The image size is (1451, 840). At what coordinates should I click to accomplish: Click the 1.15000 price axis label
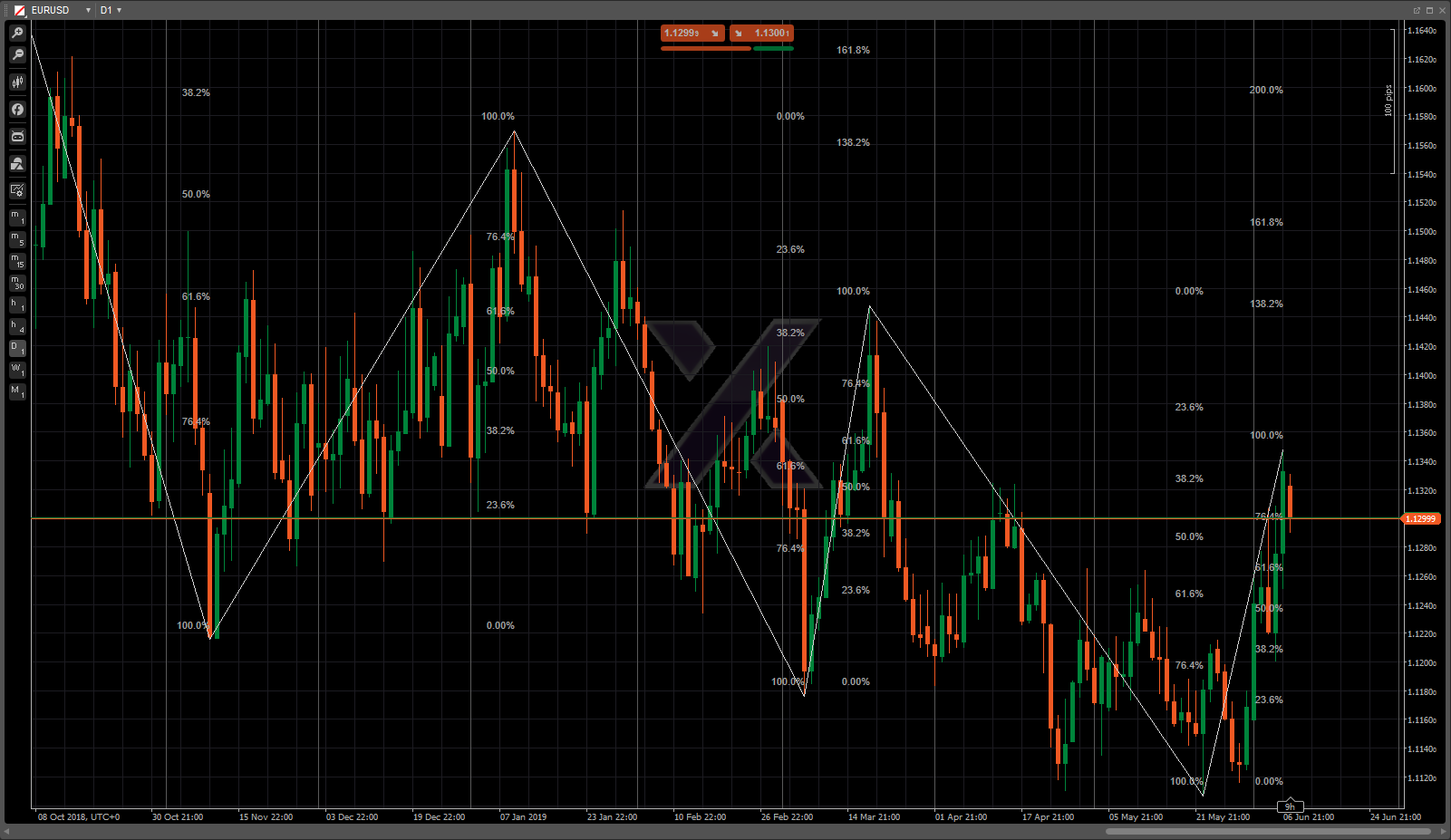point(1421,232)
